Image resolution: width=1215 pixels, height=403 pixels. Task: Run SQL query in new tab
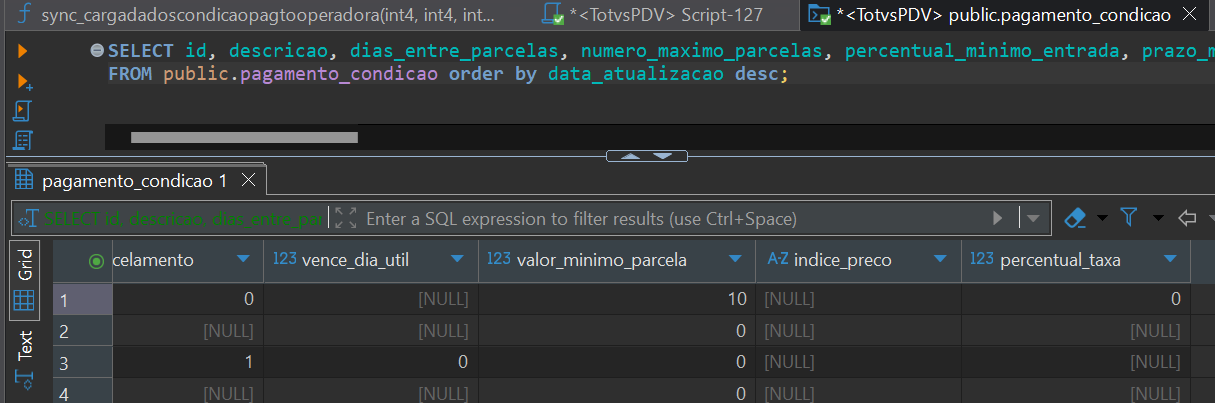point(24,81)
